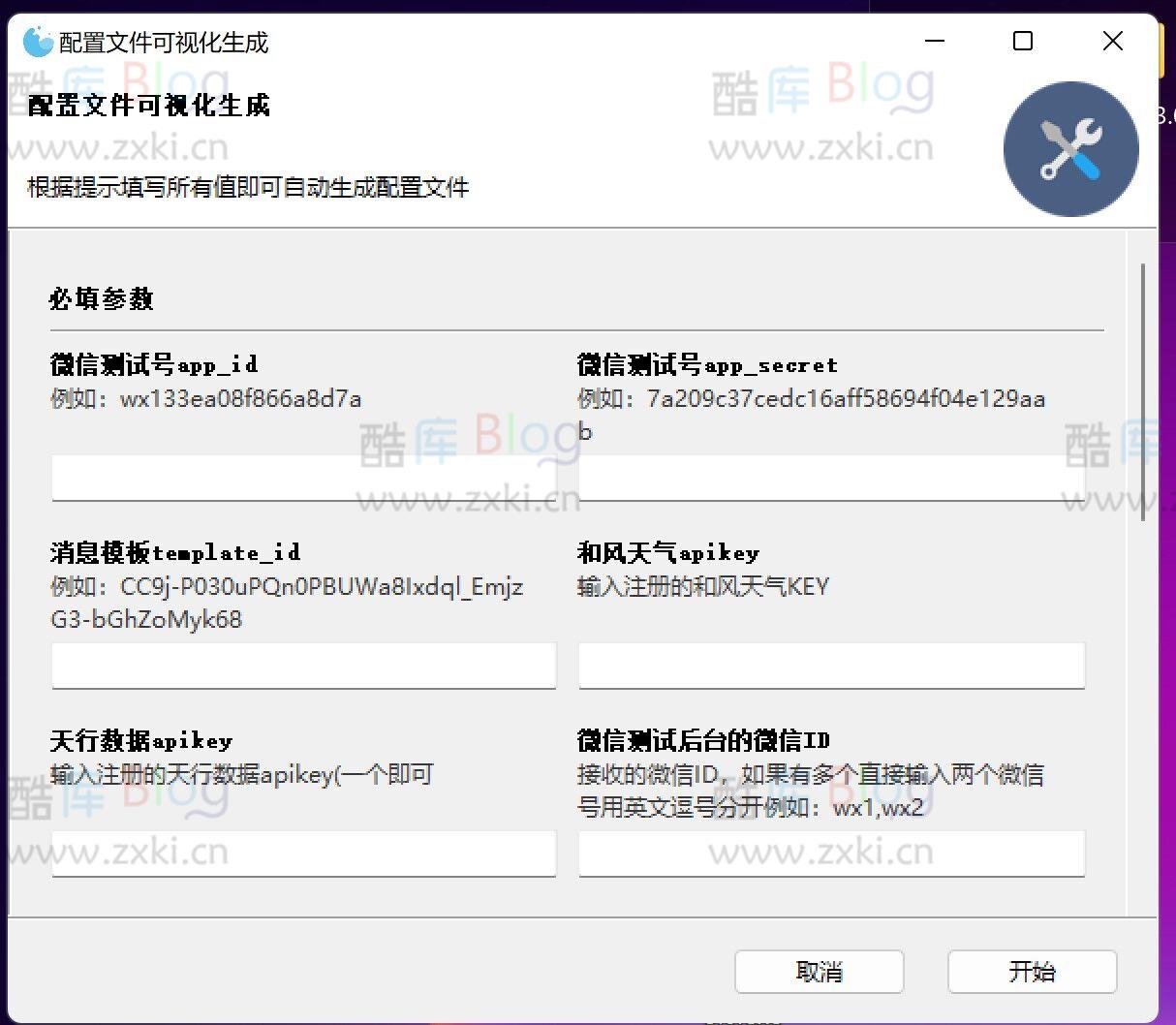
Task: Click the 和风天气apikey input field
Action: pyautogui.click(x=831, y=665)
